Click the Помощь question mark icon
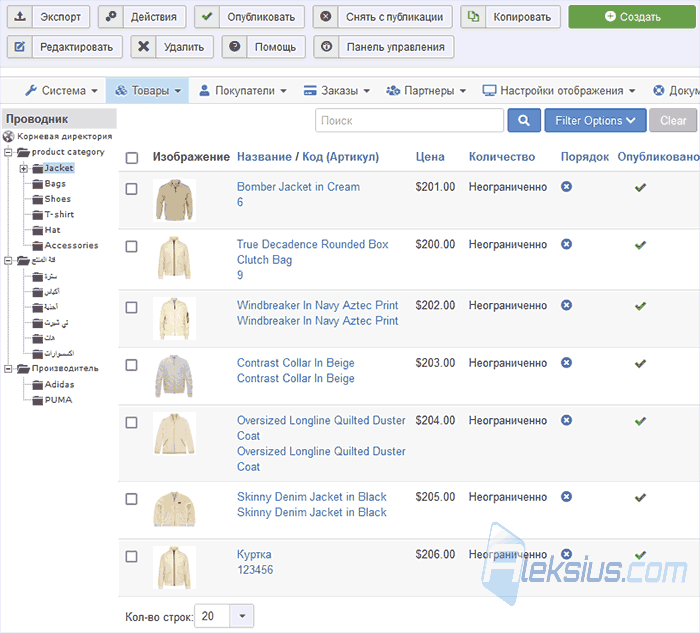The width and height of the screenshot is (700, 633). point(234,47)
